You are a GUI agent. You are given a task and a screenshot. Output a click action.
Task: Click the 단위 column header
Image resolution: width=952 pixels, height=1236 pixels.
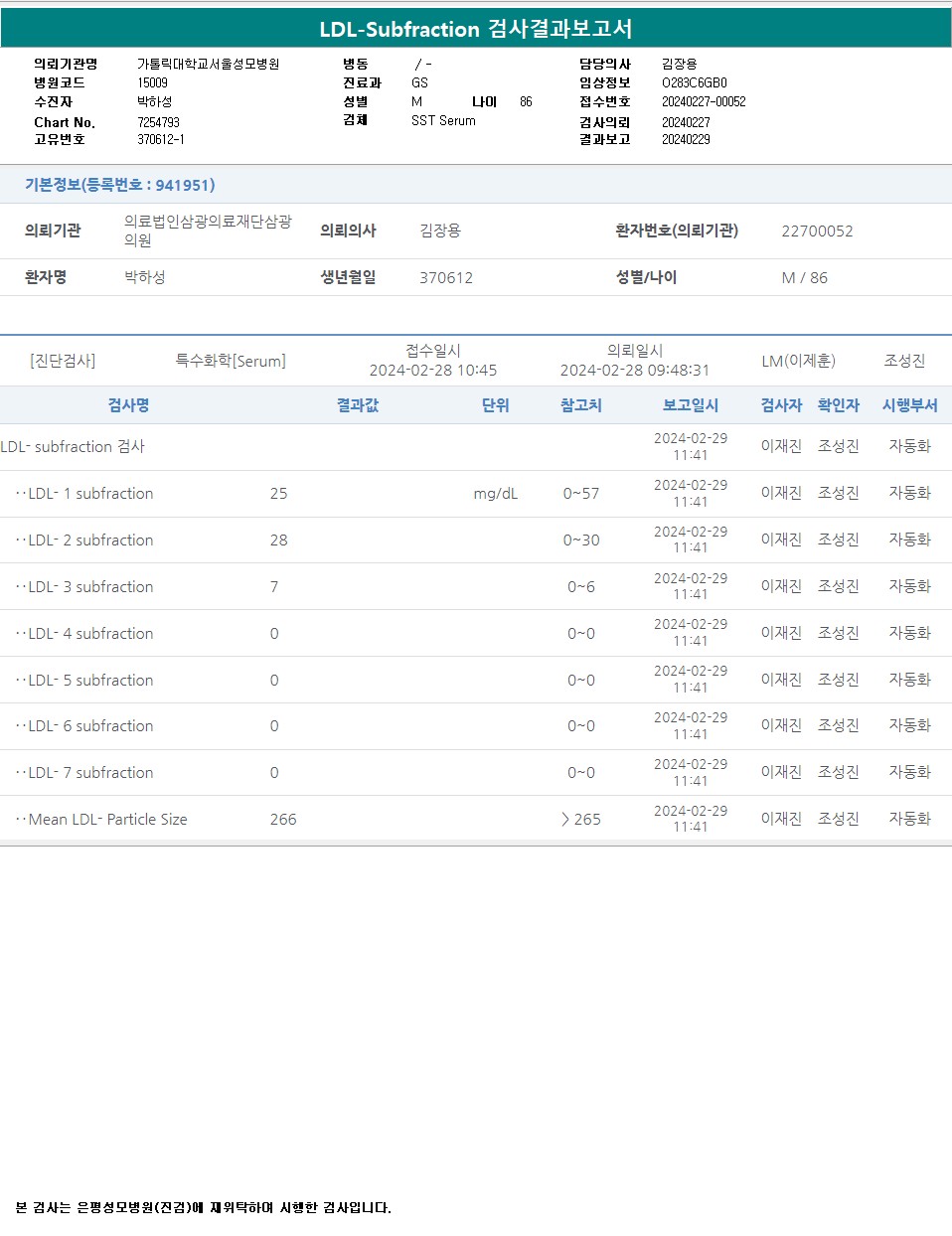pos(495,405)
